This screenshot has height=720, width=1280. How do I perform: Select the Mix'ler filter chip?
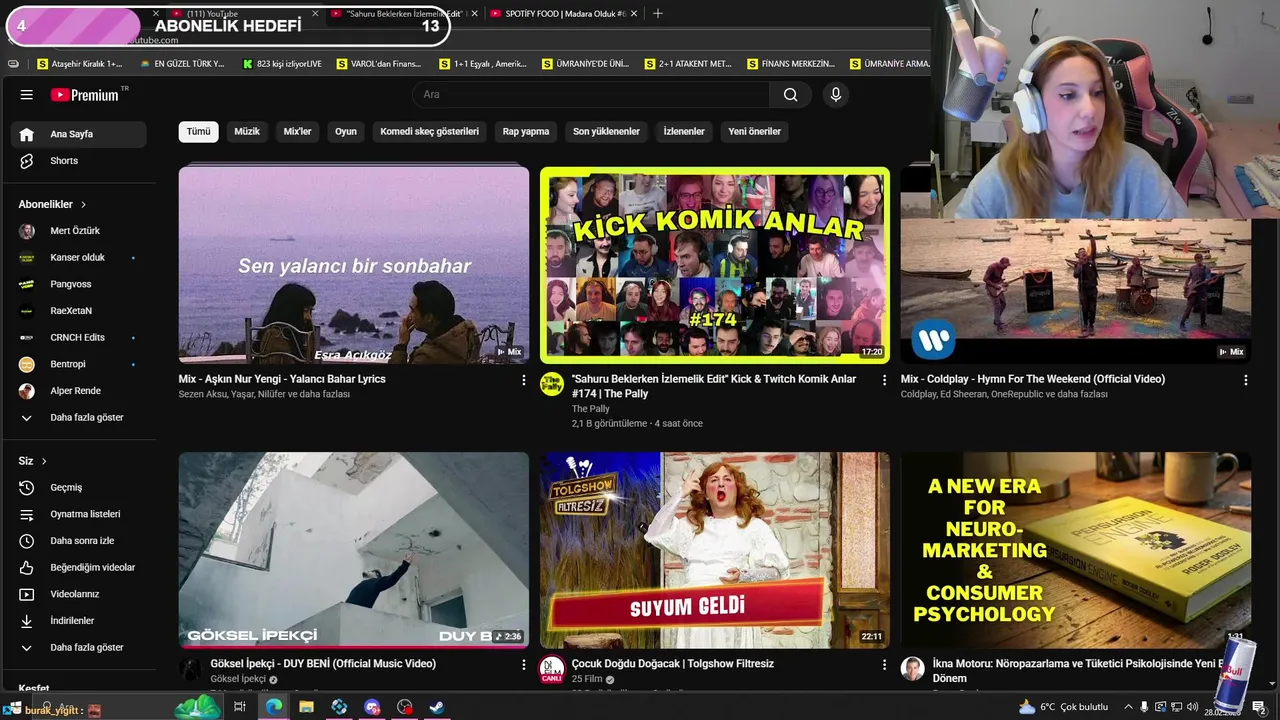coord(297,132)
